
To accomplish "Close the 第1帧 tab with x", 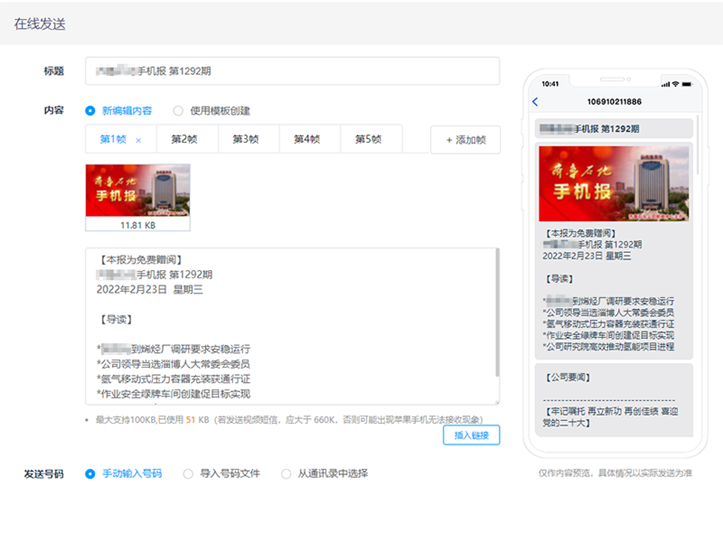I will click(x=138, y=140).
